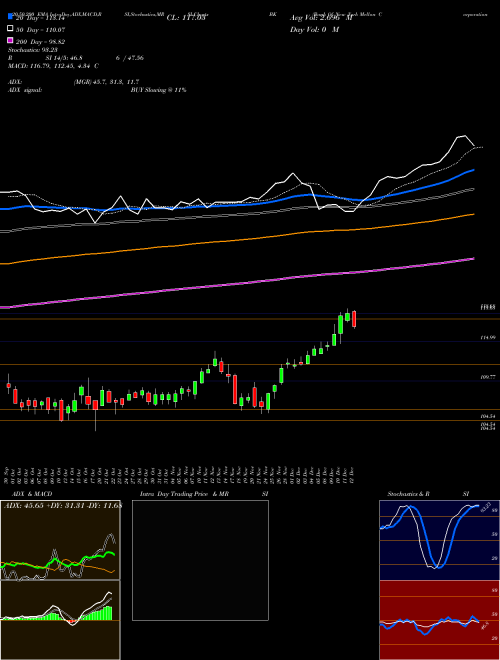
Task: Select the '50 Day = 110.07' legend text
Action: [40, 30]
